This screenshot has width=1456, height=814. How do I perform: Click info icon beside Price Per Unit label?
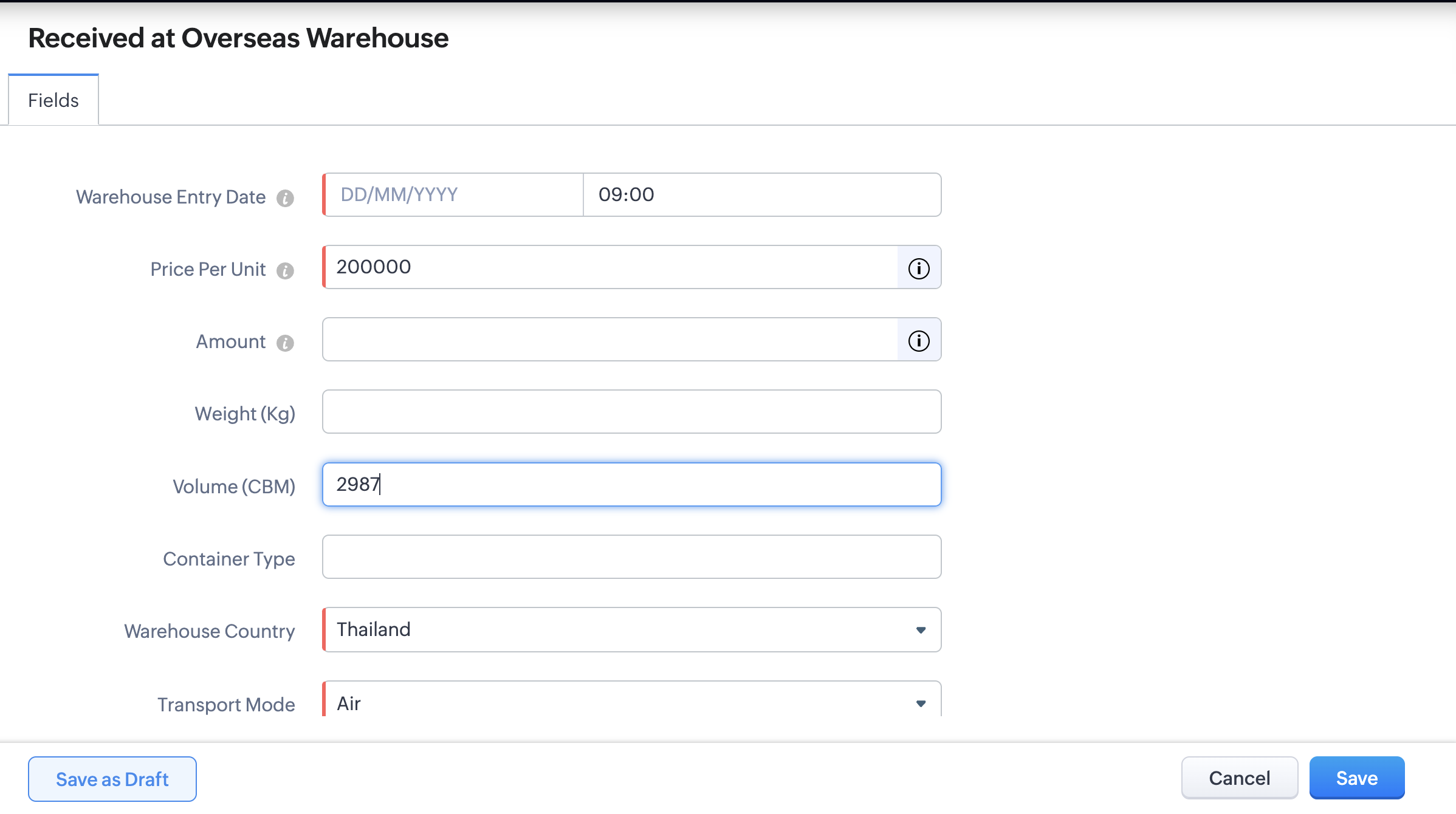(x=285, y=270)
